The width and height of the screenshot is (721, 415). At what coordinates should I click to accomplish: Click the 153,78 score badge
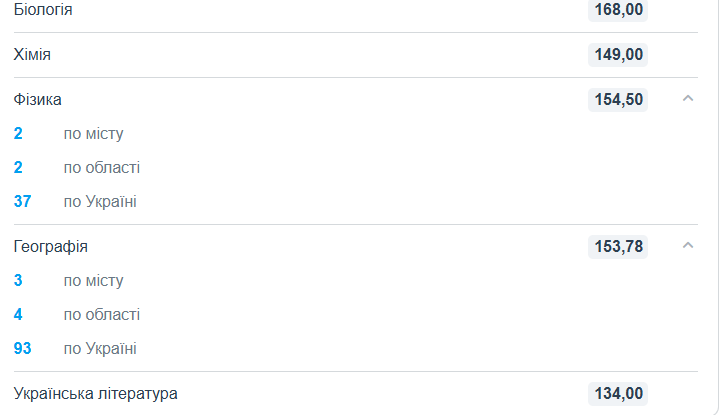[618, 247]
